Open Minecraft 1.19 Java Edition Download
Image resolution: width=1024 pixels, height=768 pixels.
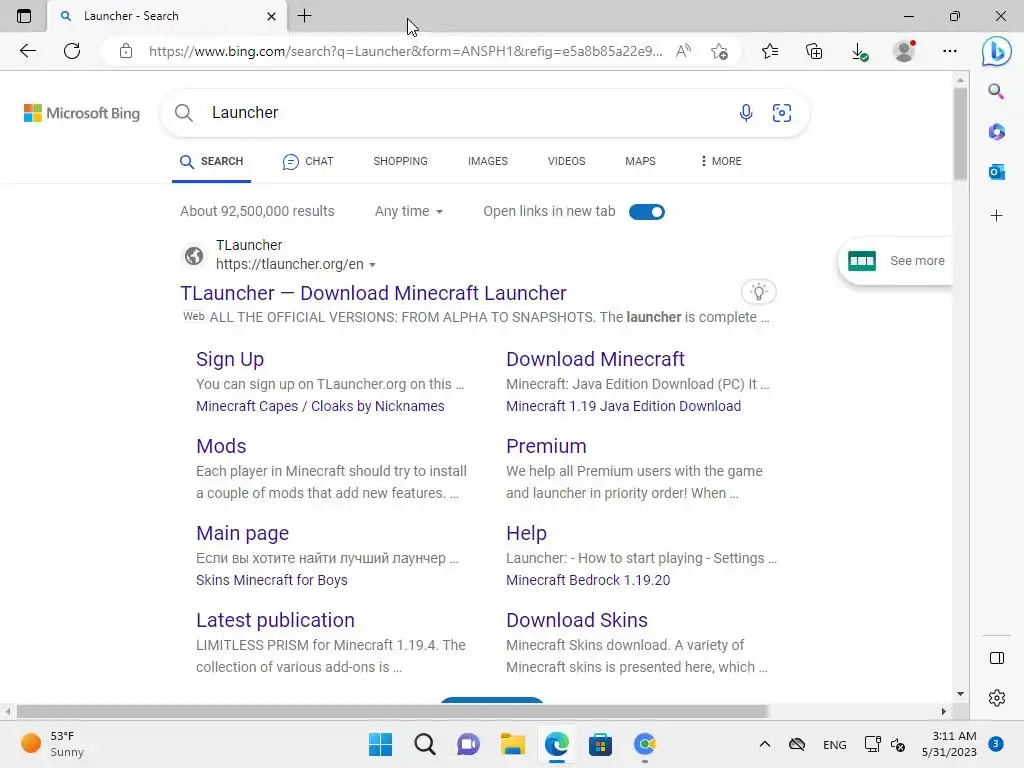click(x=623, y=406)
